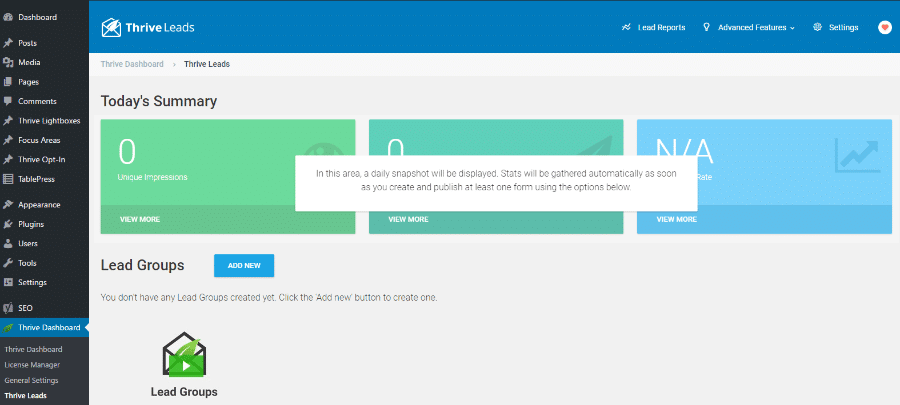Click the Posts pin icon

[x=8, y=43]
